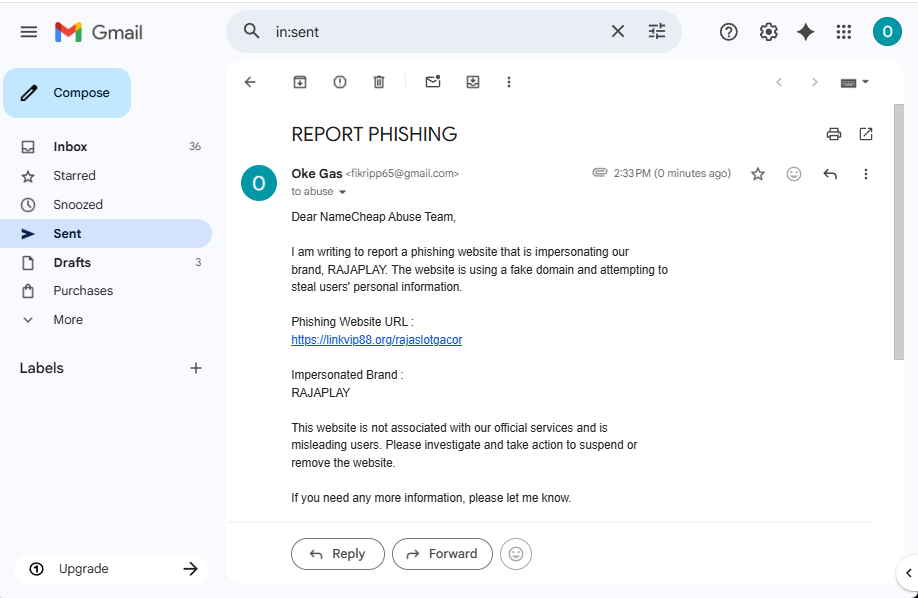Open the toolbar More options dots
This screenshot has width=918, height=598.
point(509,82)
